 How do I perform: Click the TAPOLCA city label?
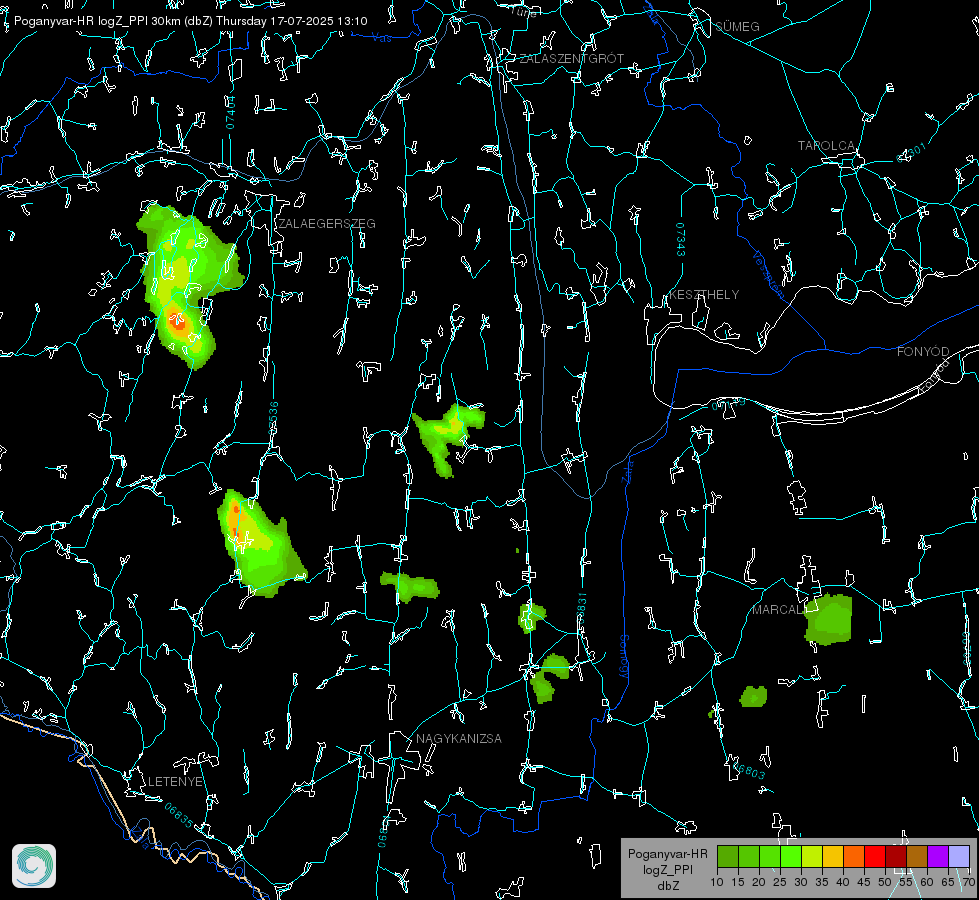coord(826,146)
